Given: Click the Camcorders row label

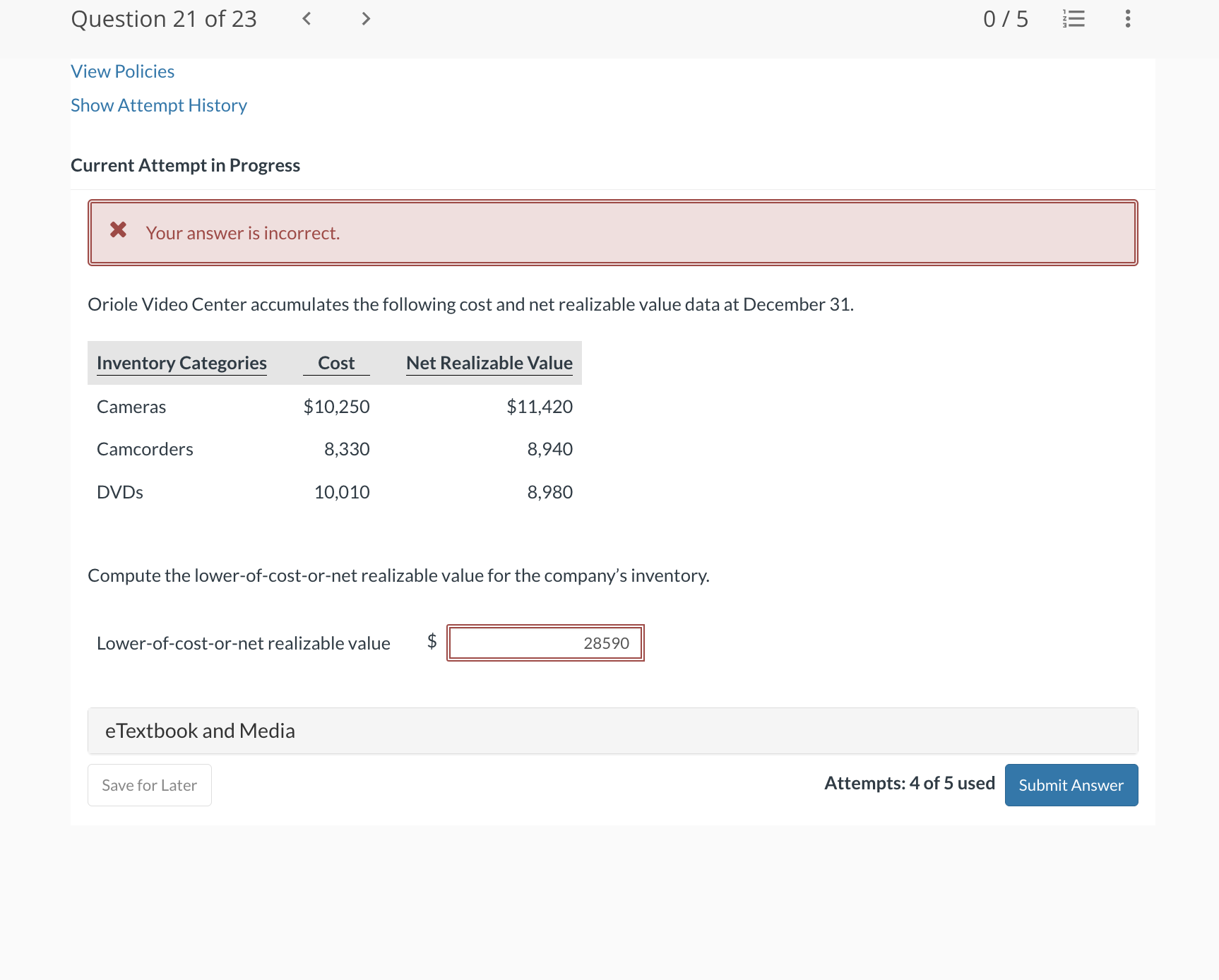Looking at the screenshot, I should [x=145, y=449].
